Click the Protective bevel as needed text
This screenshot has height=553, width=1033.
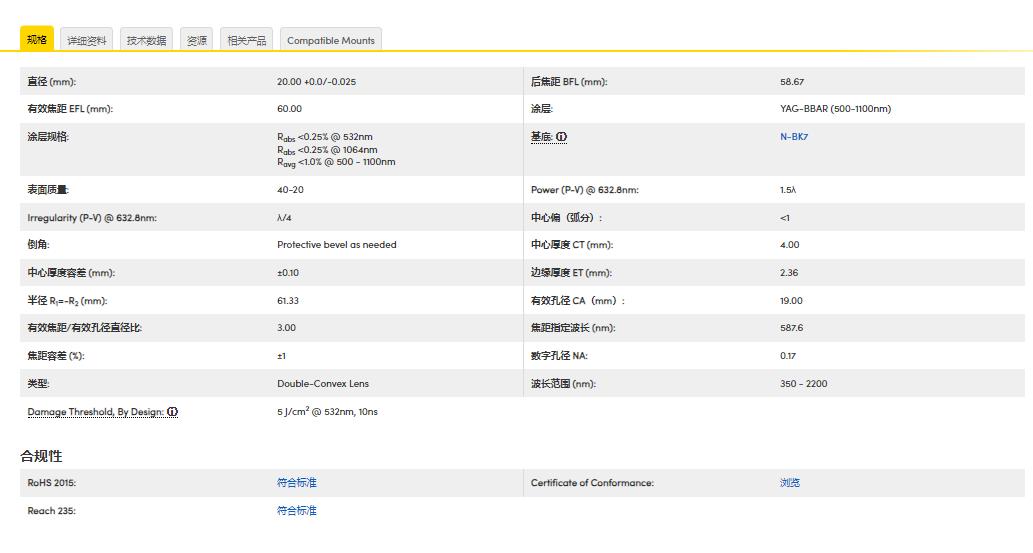336,245
